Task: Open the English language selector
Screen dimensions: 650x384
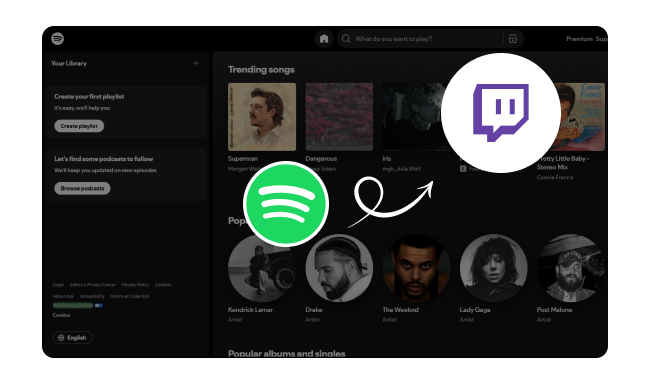Action: [73, 338]
